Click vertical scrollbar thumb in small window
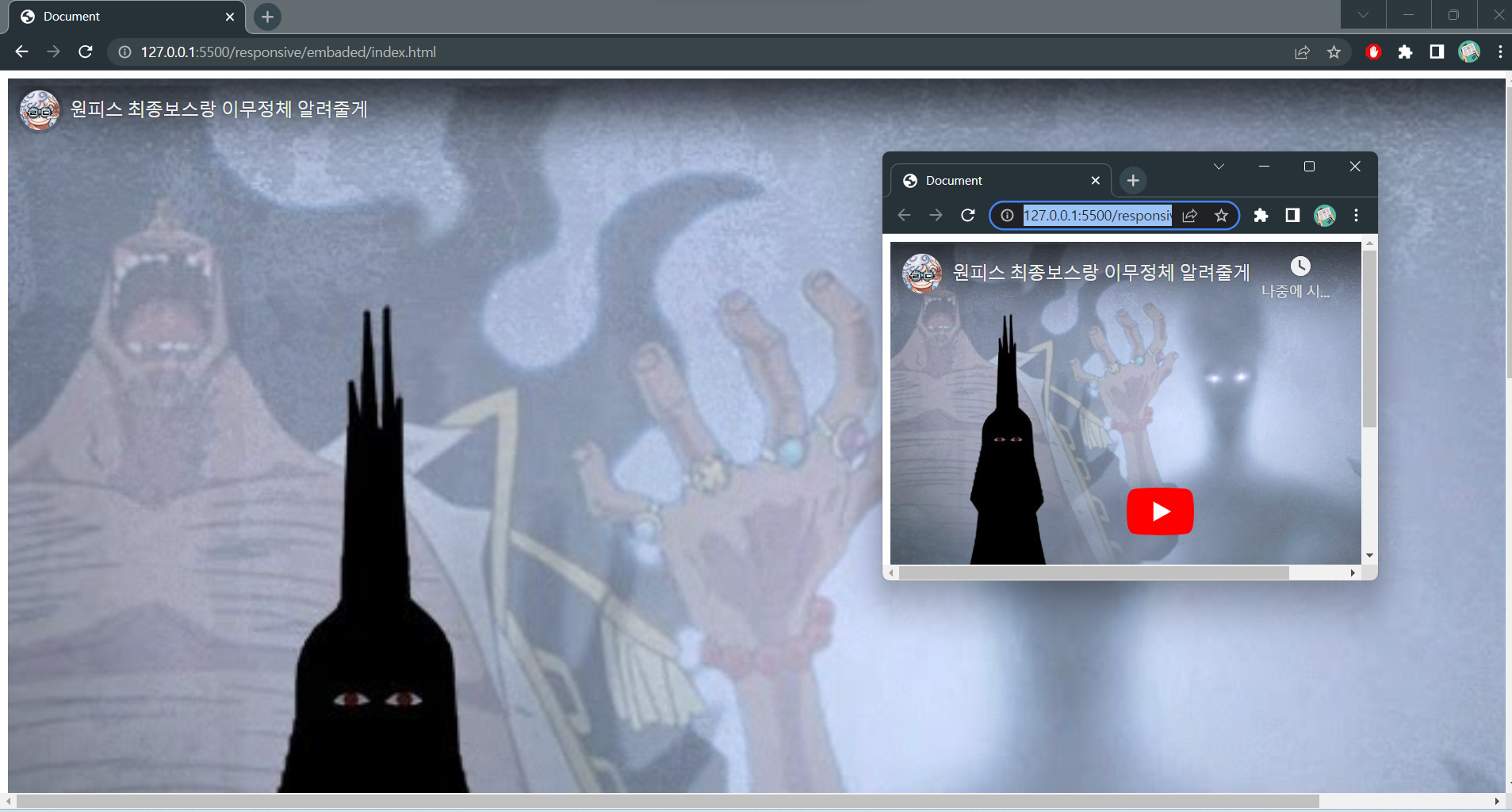This screenshot has width=1512, height=812. tap(1369, 339)
